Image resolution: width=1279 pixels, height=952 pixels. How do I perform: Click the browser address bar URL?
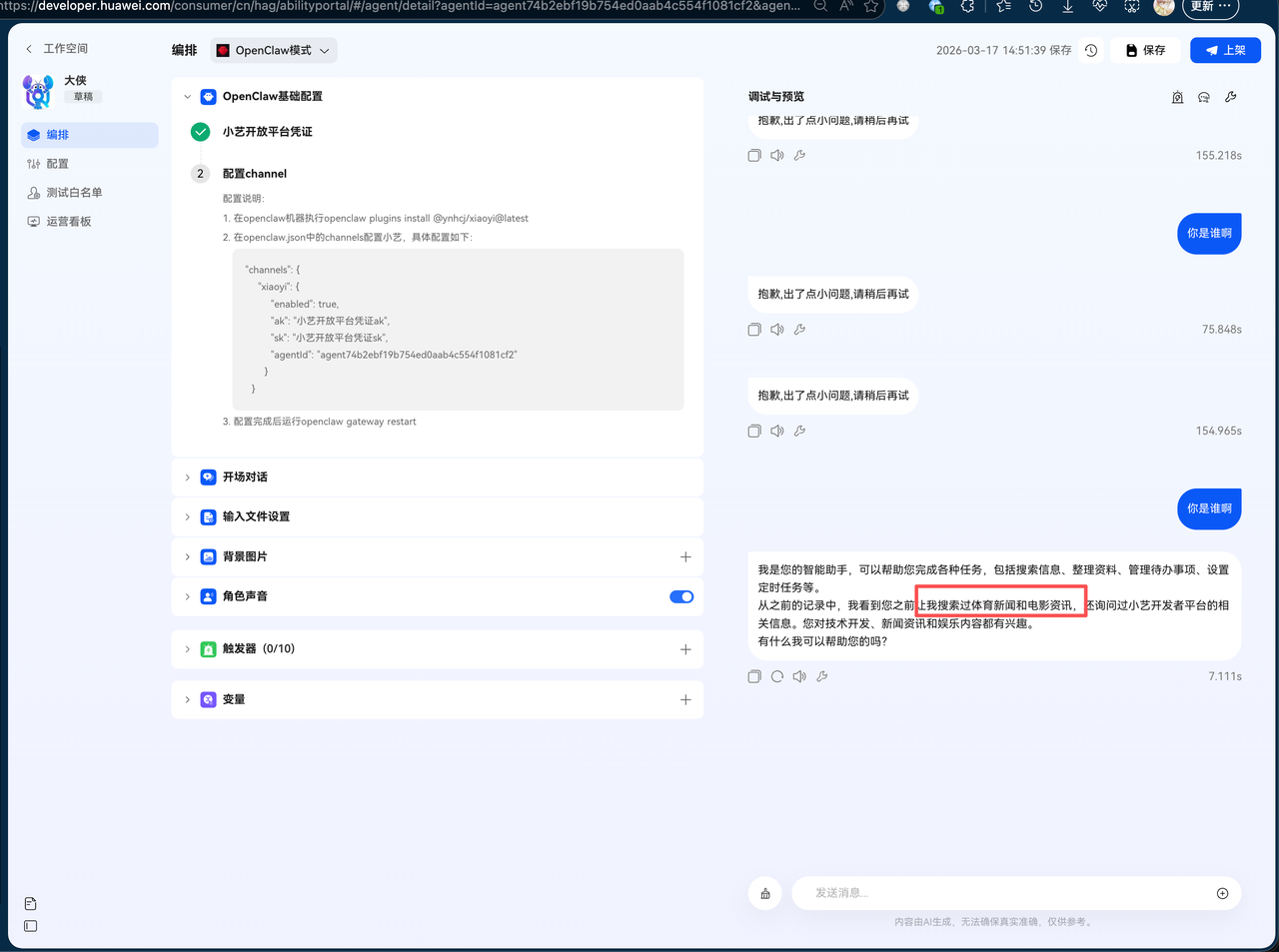400,6
